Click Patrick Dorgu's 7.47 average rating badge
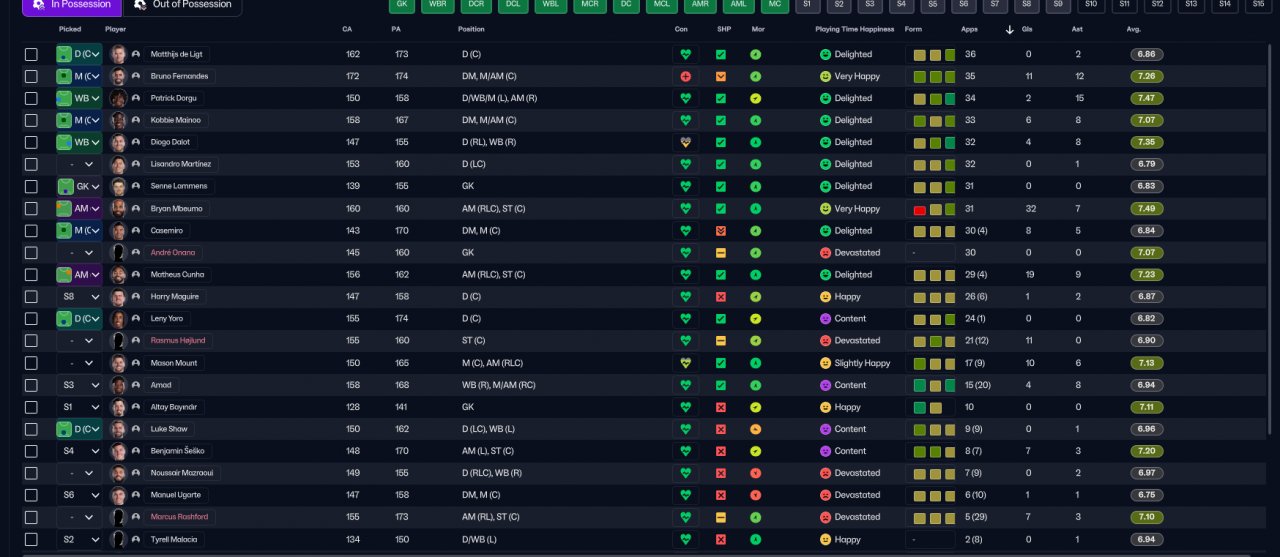The height and width of the screenshot is (557, 1280). tap(1147, 98)
